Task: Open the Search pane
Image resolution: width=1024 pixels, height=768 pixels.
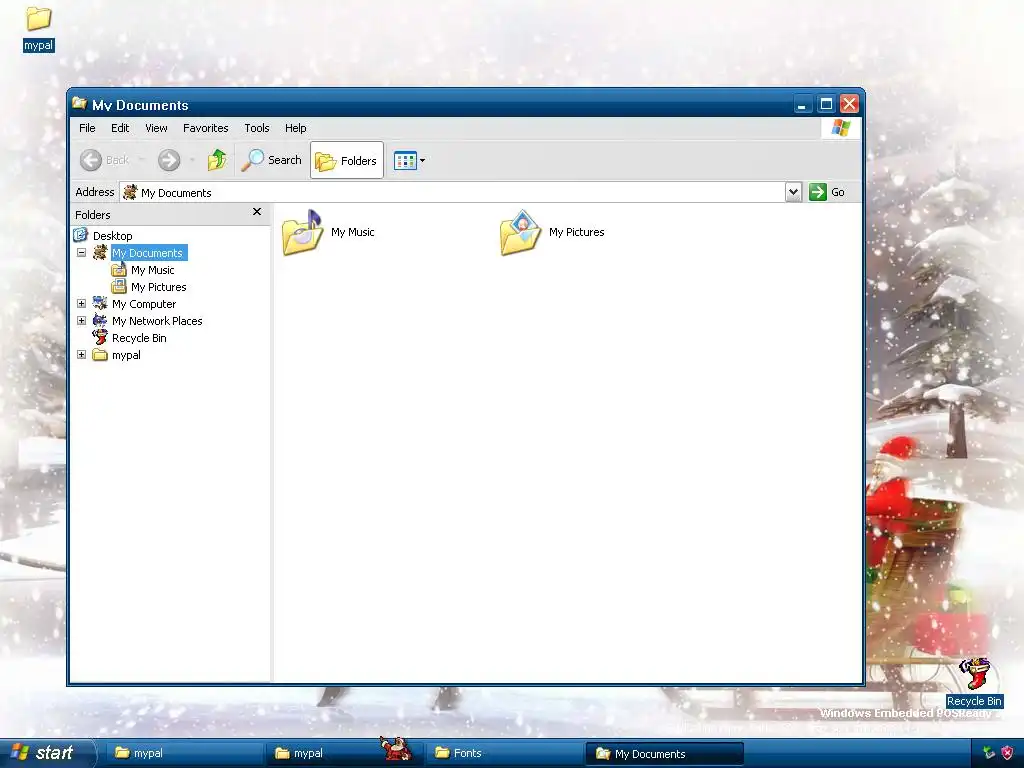Action: click(272, 160)
